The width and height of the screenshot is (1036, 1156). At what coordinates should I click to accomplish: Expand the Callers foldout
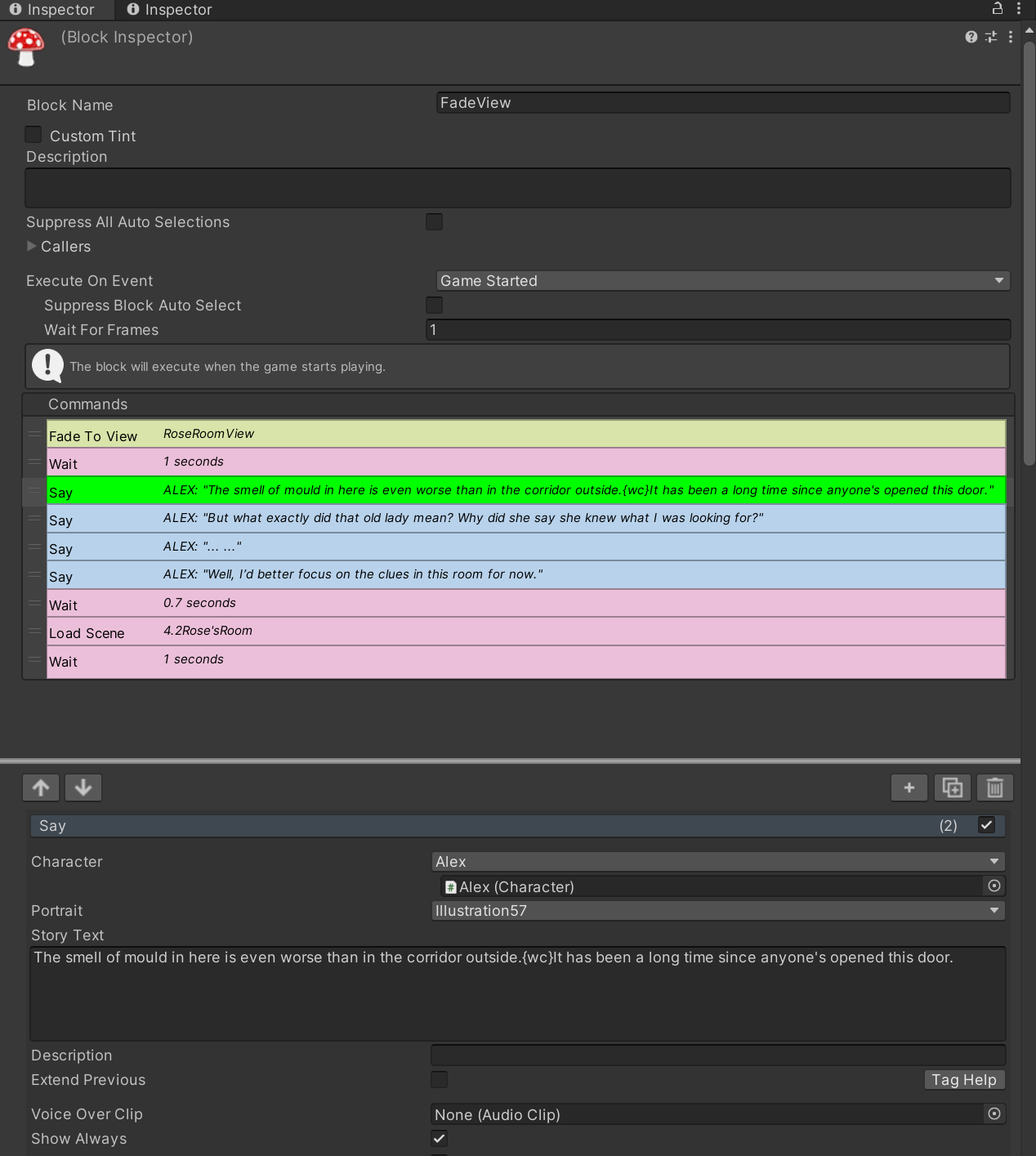pyautogui.click(x=32, y=247)
